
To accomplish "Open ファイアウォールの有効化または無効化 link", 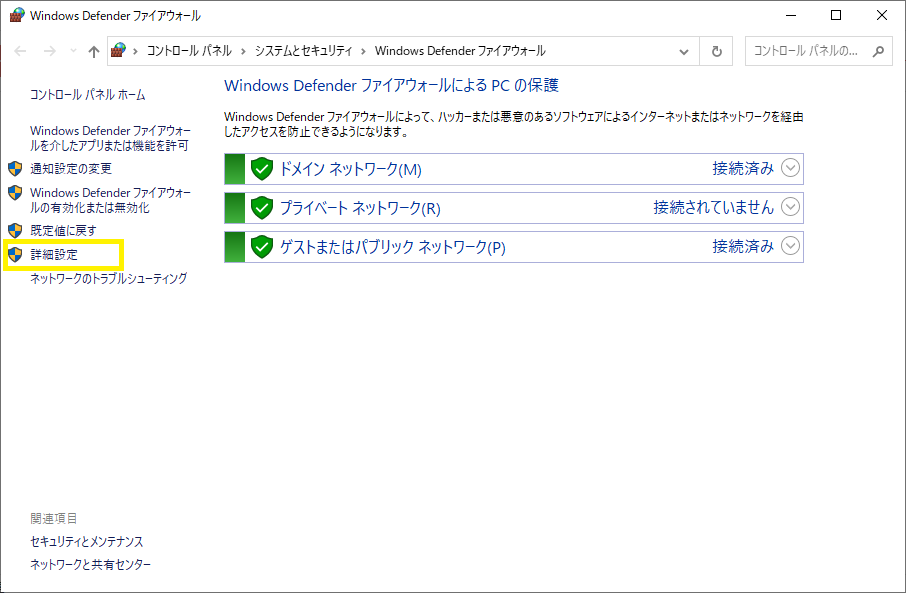I will pos(110,200).
